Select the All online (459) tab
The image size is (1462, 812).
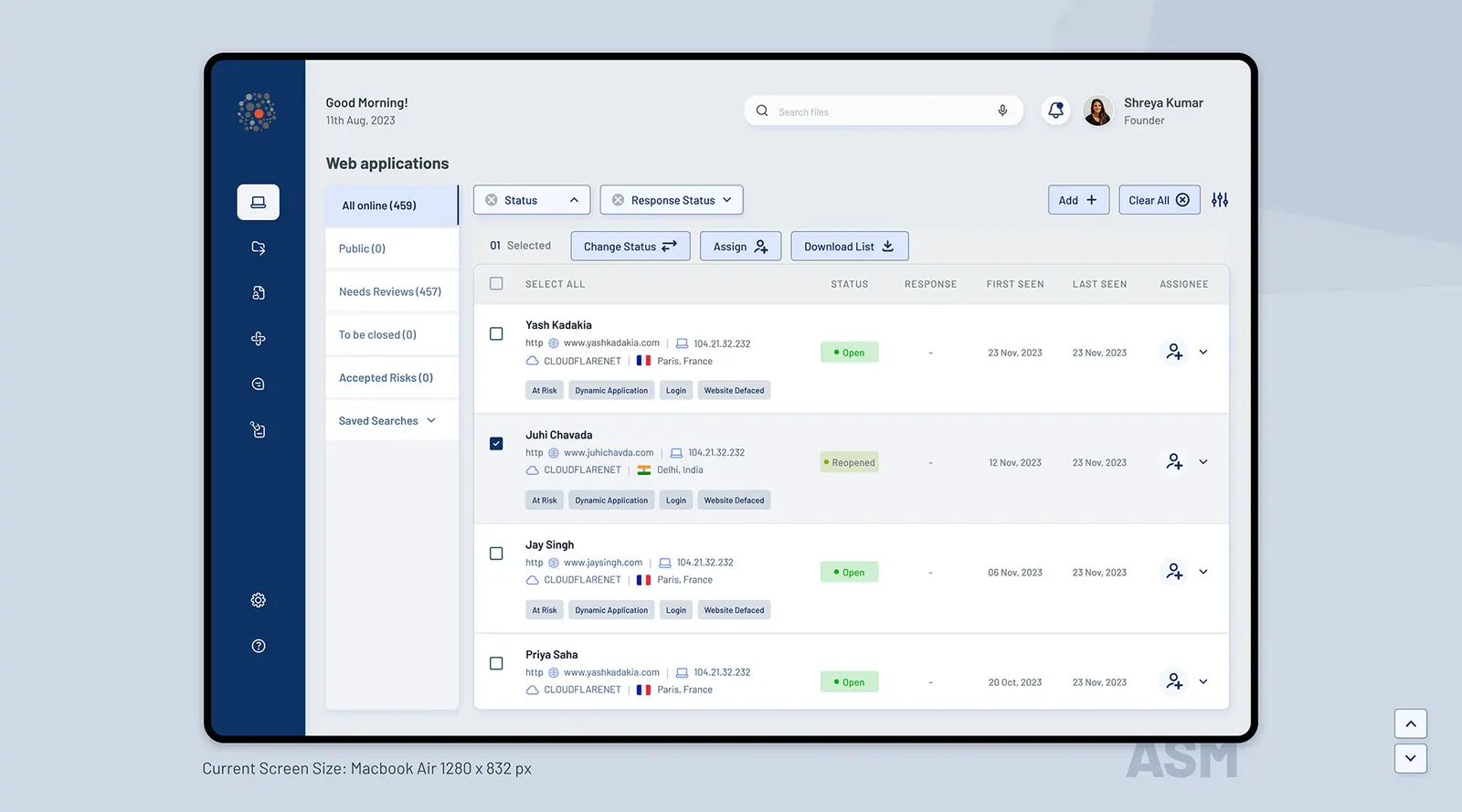392,206
